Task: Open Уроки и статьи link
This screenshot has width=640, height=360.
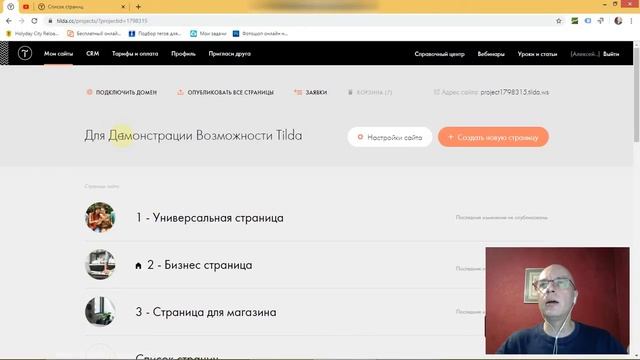Action: click(x=537, y=54)
